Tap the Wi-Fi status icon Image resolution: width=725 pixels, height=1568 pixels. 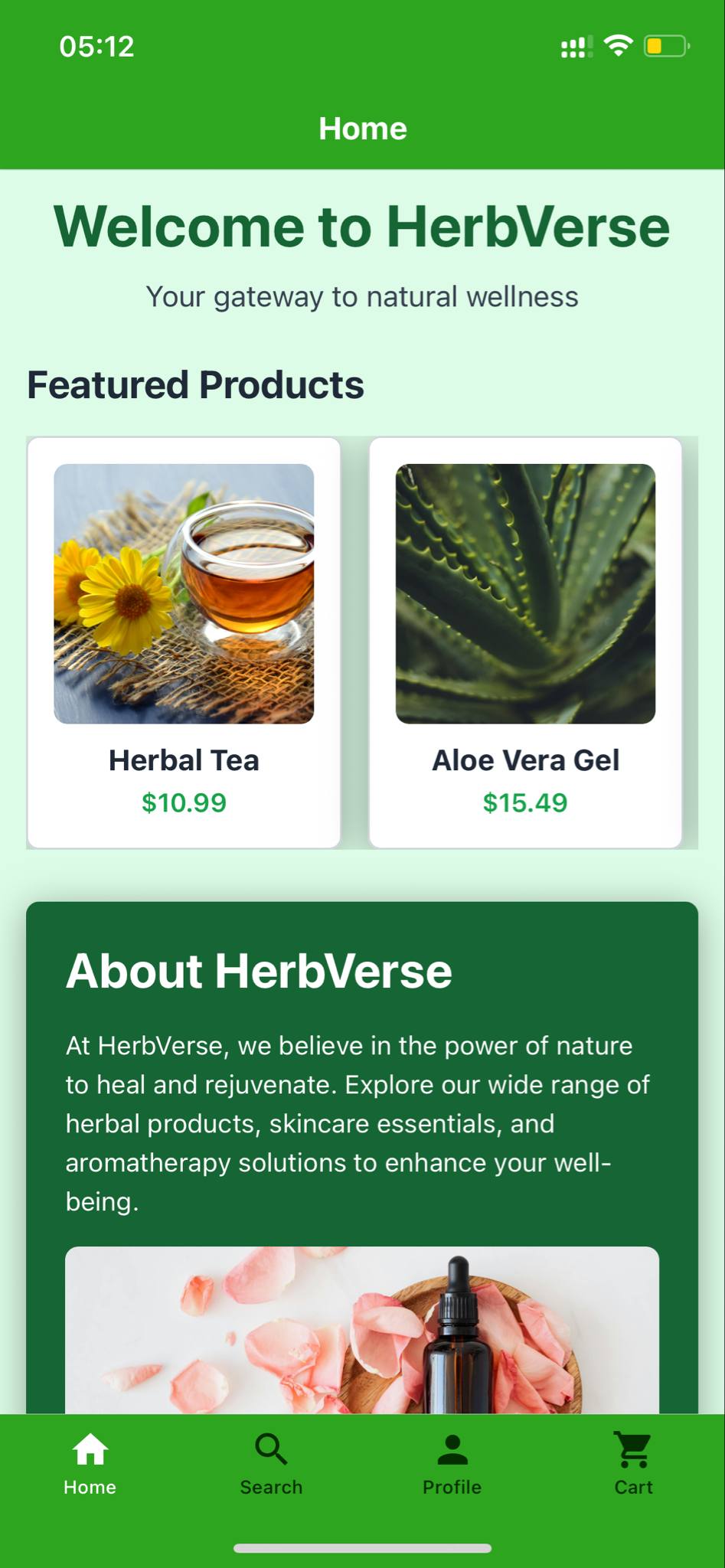(618, 46)
